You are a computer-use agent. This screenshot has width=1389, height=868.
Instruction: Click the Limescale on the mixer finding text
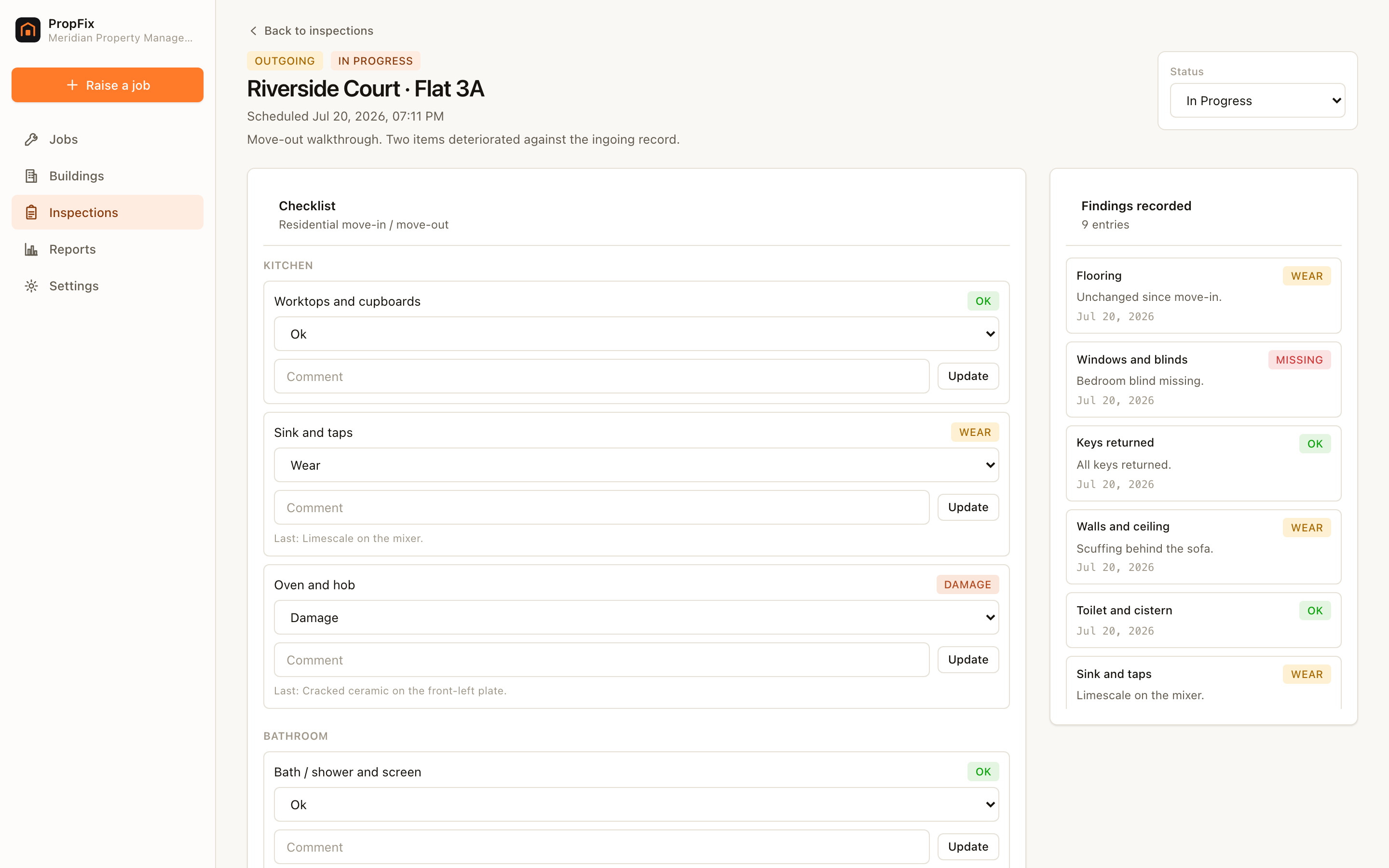pyautogui.click(x=1140, y=695)
